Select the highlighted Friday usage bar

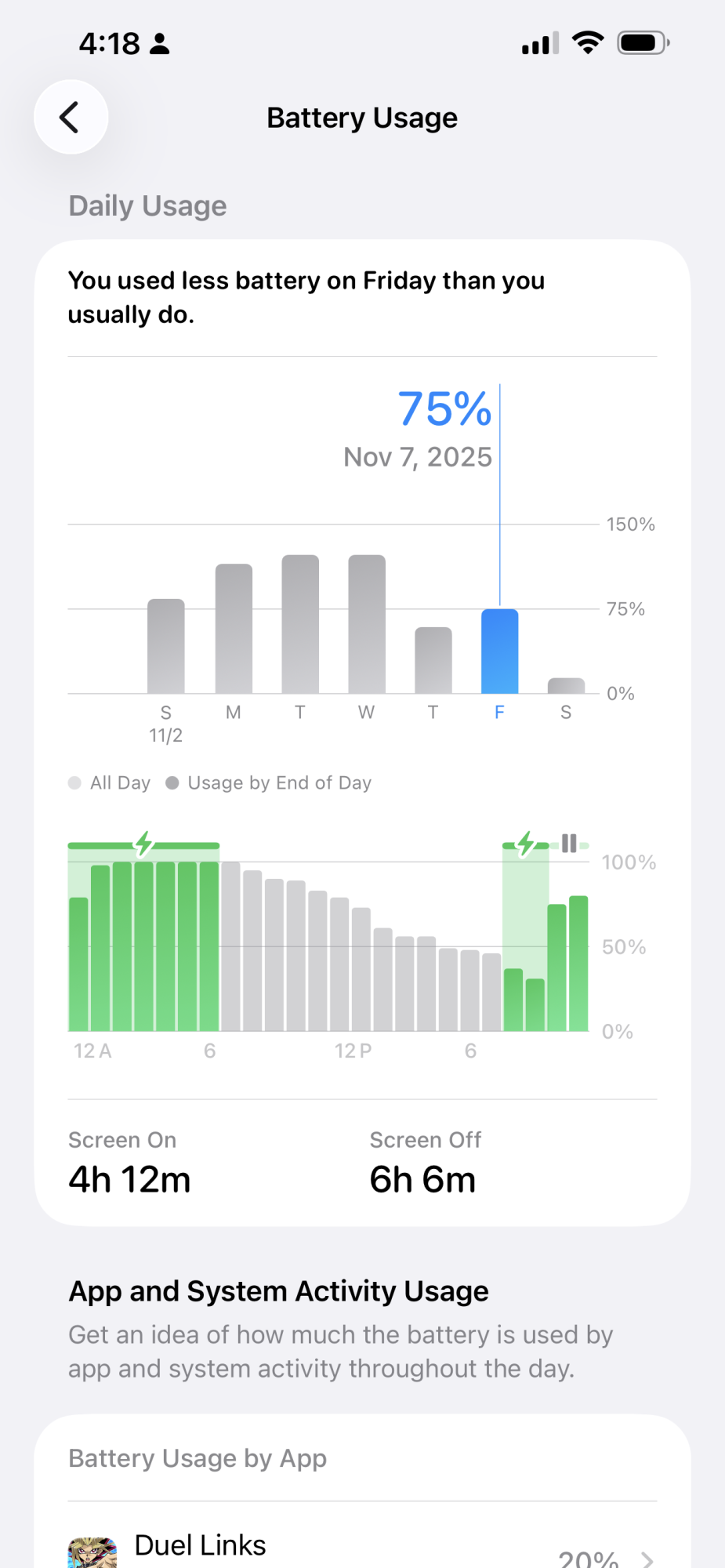(500, 652)
